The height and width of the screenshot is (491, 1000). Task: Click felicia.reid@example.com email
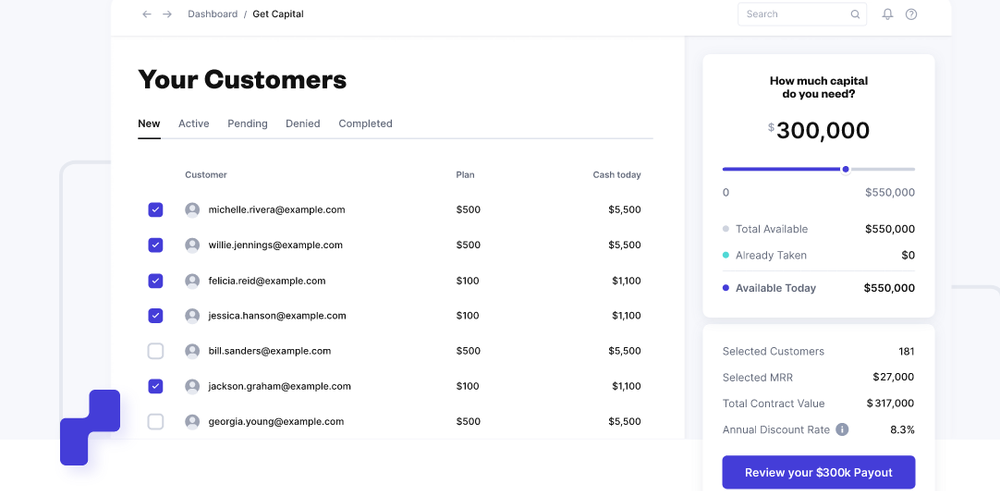pyautogui.click(x=267, y=281)
